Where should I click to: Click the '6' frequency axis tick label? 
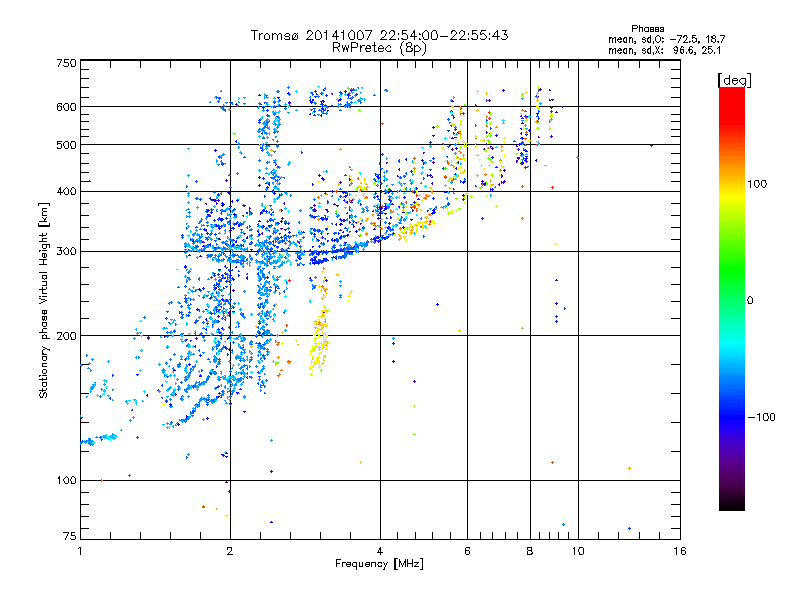[467, 551]
